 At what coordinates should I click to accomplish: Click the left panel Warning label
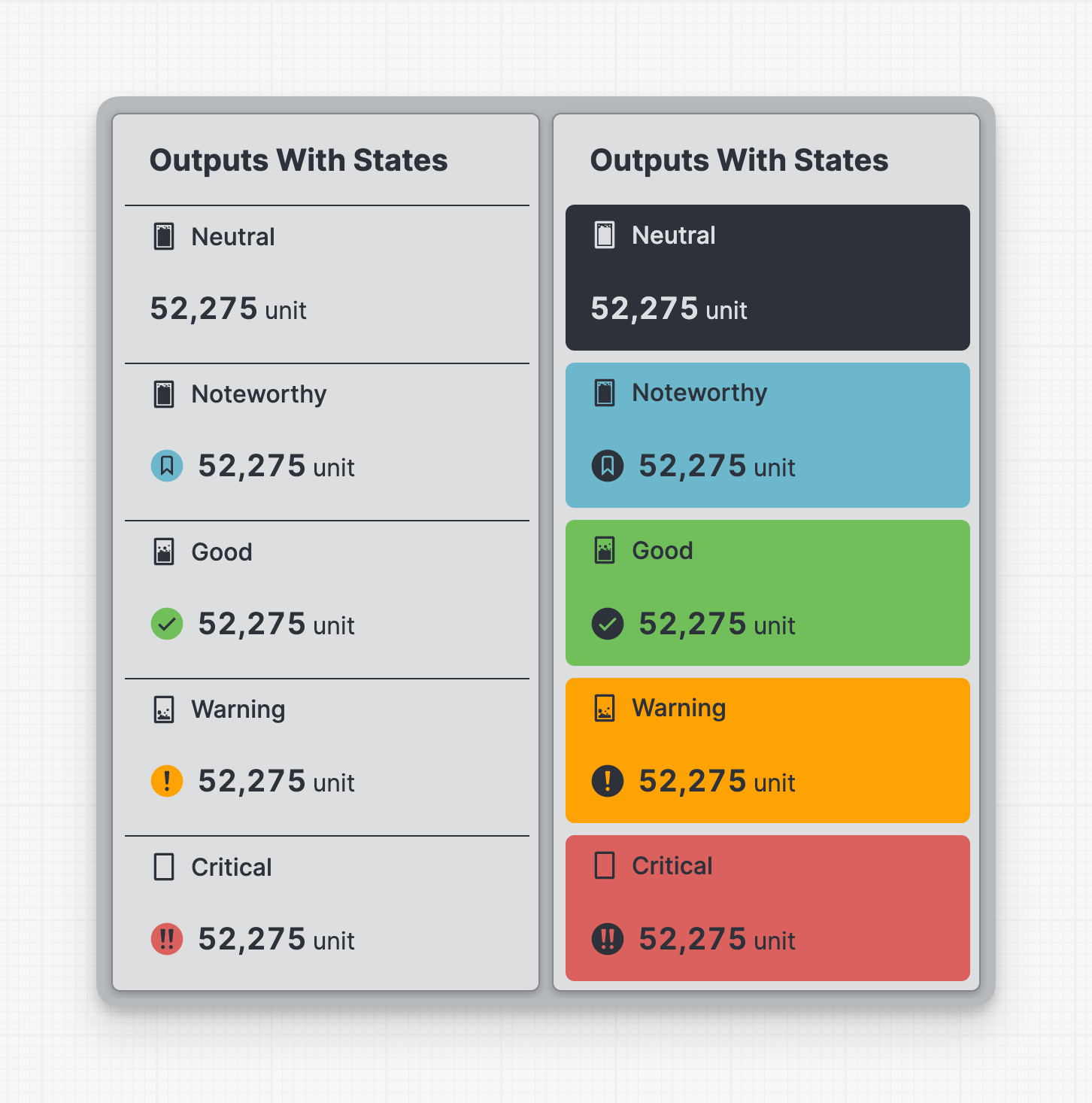(x=238, y=710)
